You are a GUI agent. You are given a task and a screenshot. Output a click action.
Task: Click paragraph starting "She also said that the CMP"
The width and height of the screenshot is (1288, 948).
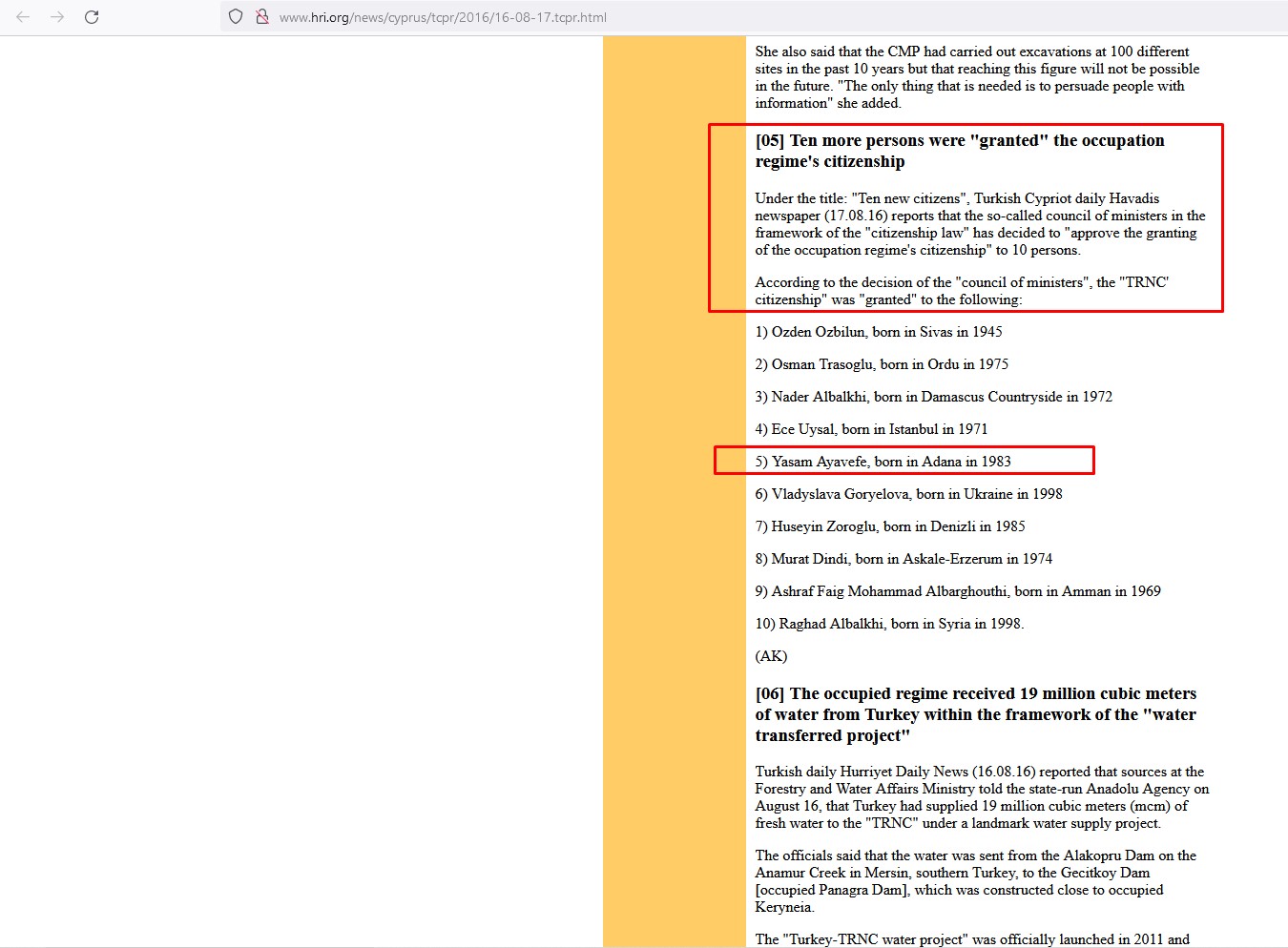pyautogui.click(x=977, y=77)
